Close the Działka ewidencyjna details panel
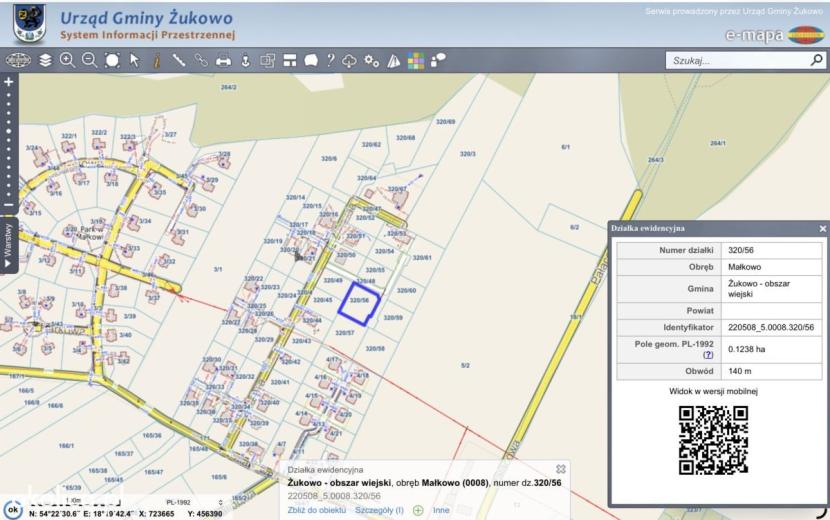The height and width of the screenshot is (520, 830). (x=823, y=229)
